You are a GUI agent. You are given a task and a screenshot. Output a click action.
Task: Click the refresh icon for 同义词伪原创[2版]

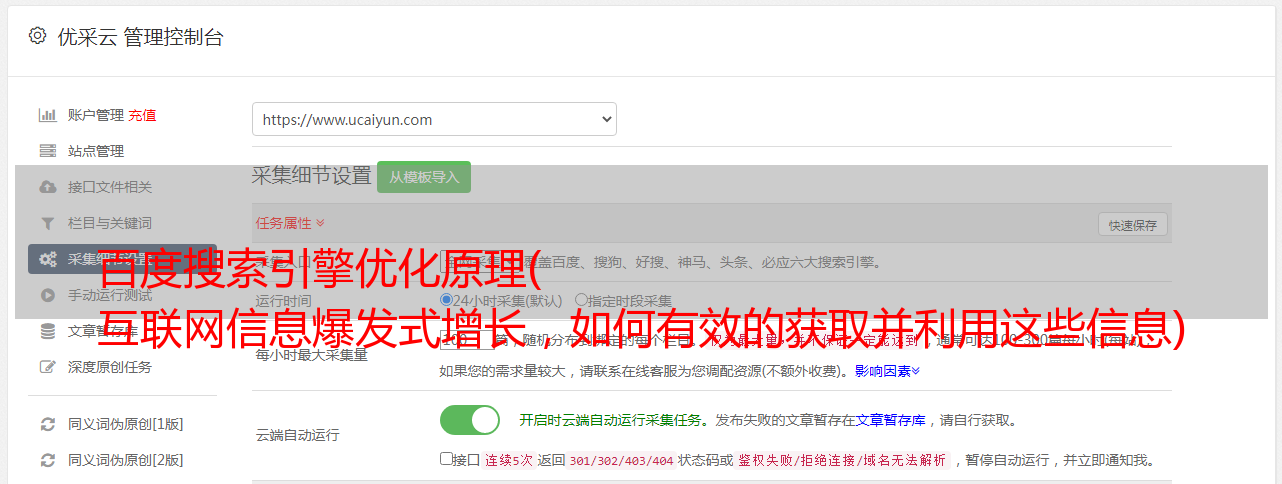tap(47, 460)
